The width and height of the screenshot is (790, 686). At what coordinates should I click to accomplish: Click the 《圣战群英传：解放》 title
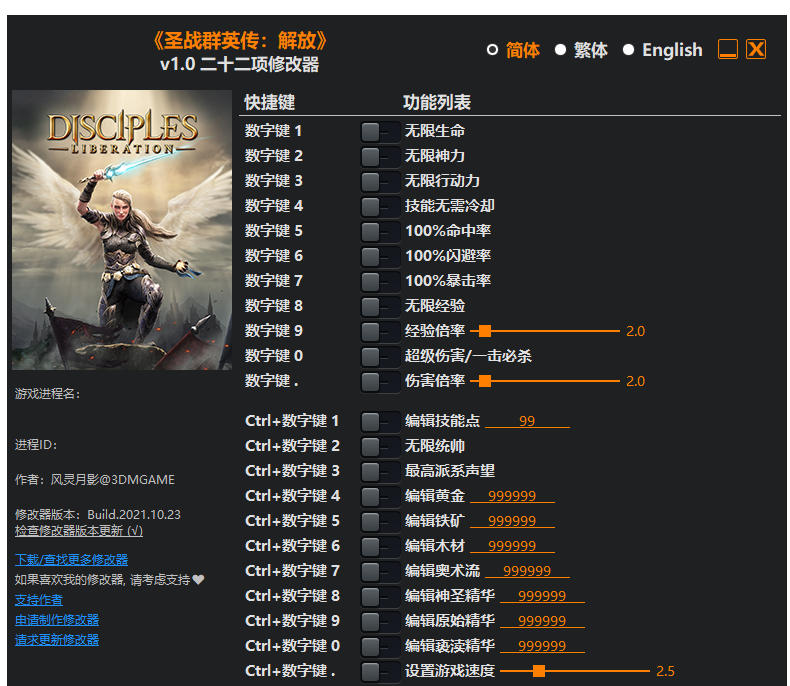[x=240, y=41]
